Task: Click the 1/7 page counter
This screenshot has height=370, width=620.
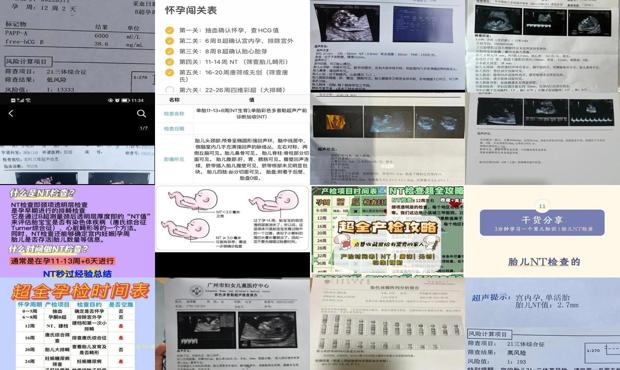Action: [143, 128]
